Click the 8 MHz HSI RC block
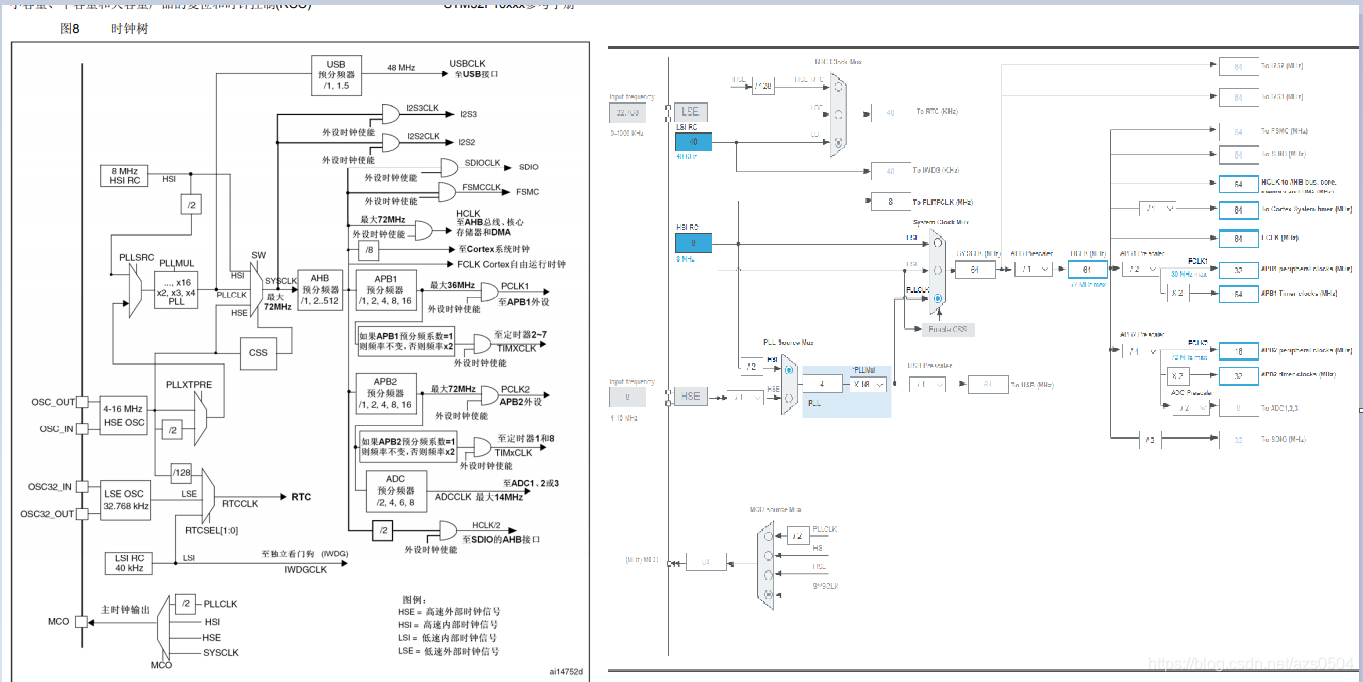The width and height of the screenshot is (1363, 682). (125, 175)
